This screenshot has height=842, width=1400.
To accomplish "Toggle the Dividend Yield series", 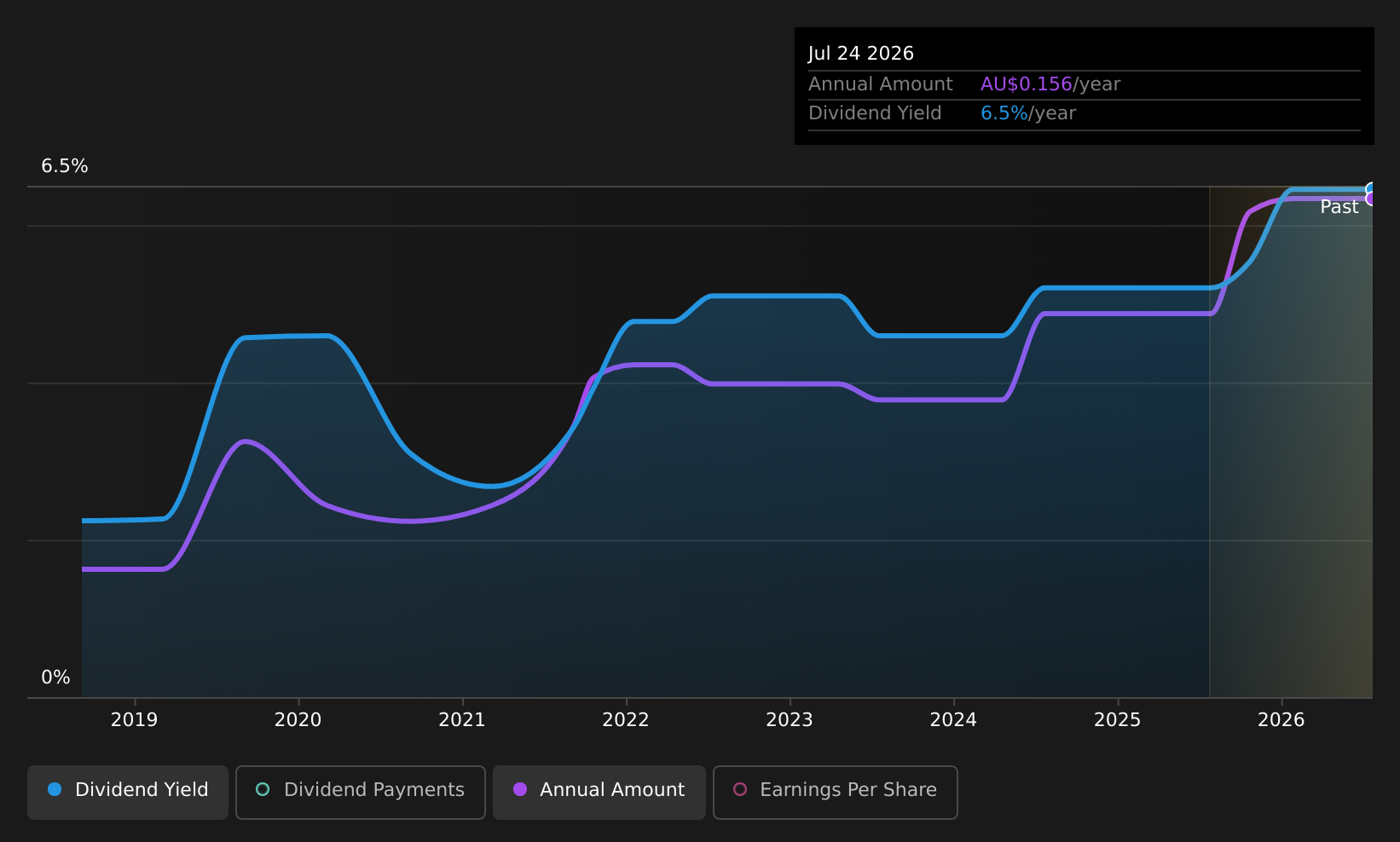I will click(x=128, y=792).
